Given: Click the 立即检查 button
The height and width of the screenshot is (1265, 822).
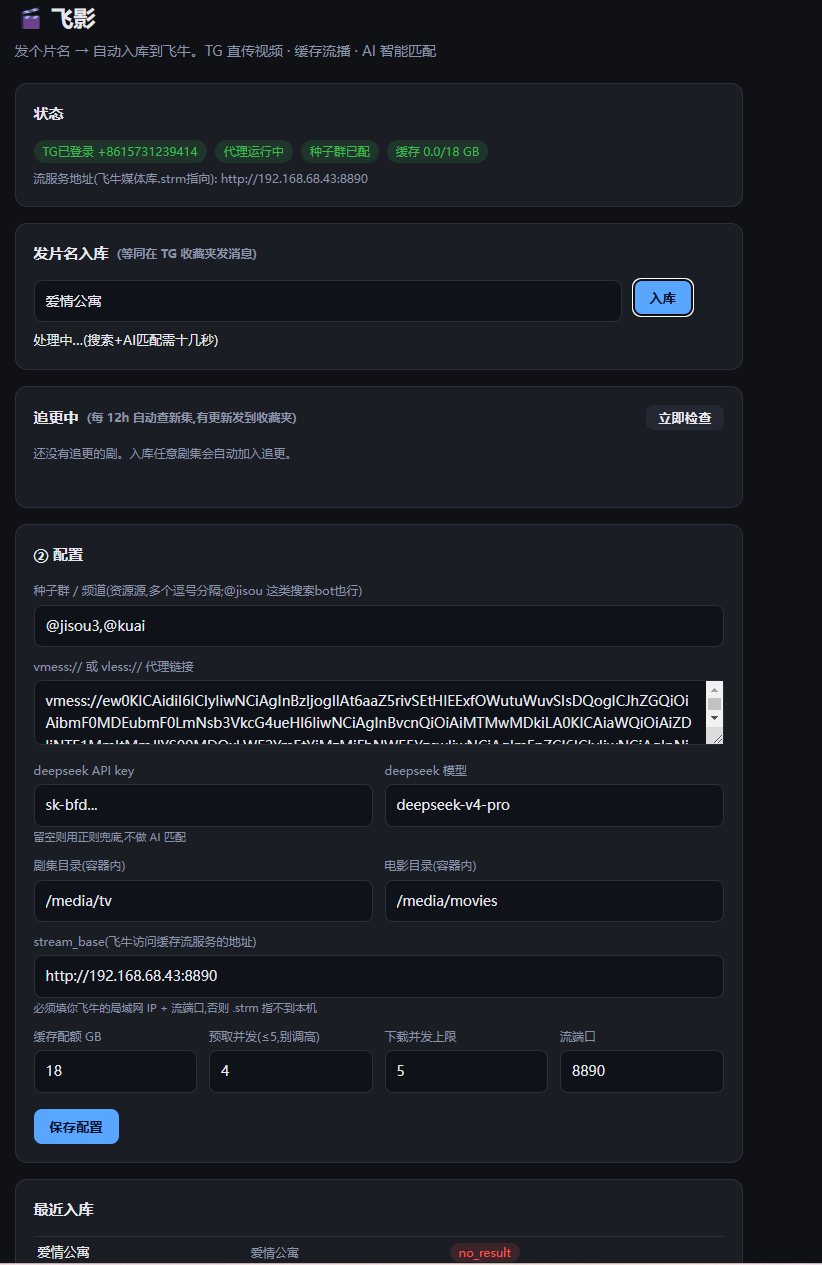Looking at the screenshot, I should (685, 418).
